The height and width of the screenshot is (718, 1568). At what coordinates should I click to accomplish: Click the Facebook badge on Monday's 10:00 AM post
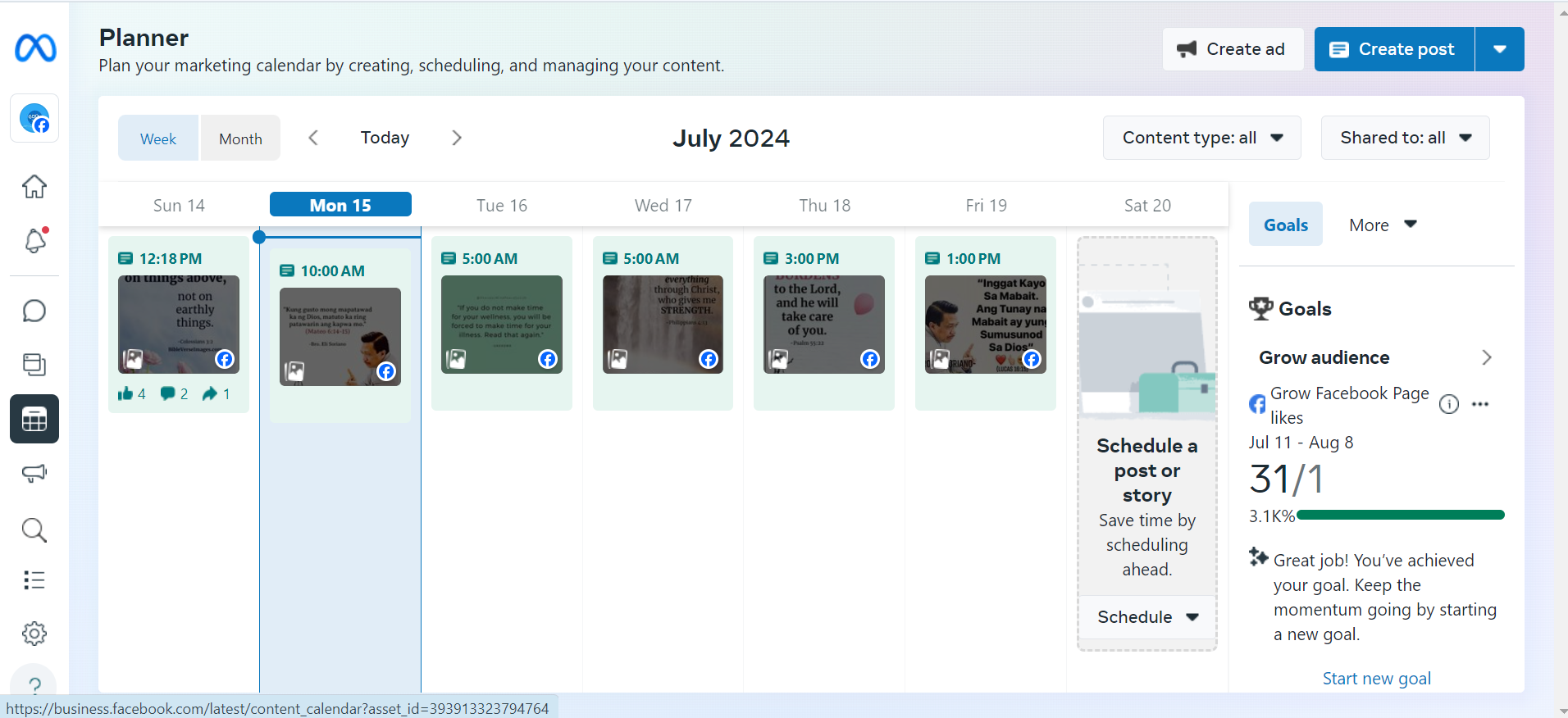(x=385, y=371)
